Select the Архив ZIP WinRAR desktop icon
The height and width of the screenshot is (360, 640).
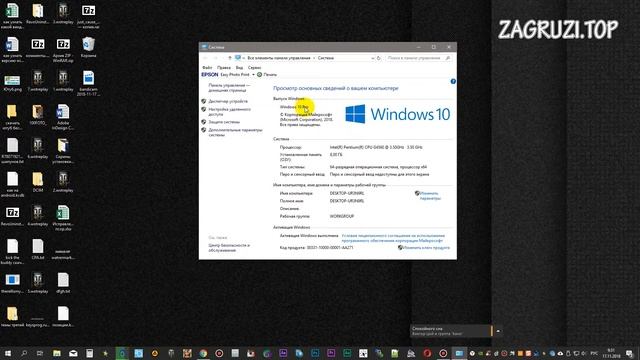pyautogui.click(x=63, y=50)
